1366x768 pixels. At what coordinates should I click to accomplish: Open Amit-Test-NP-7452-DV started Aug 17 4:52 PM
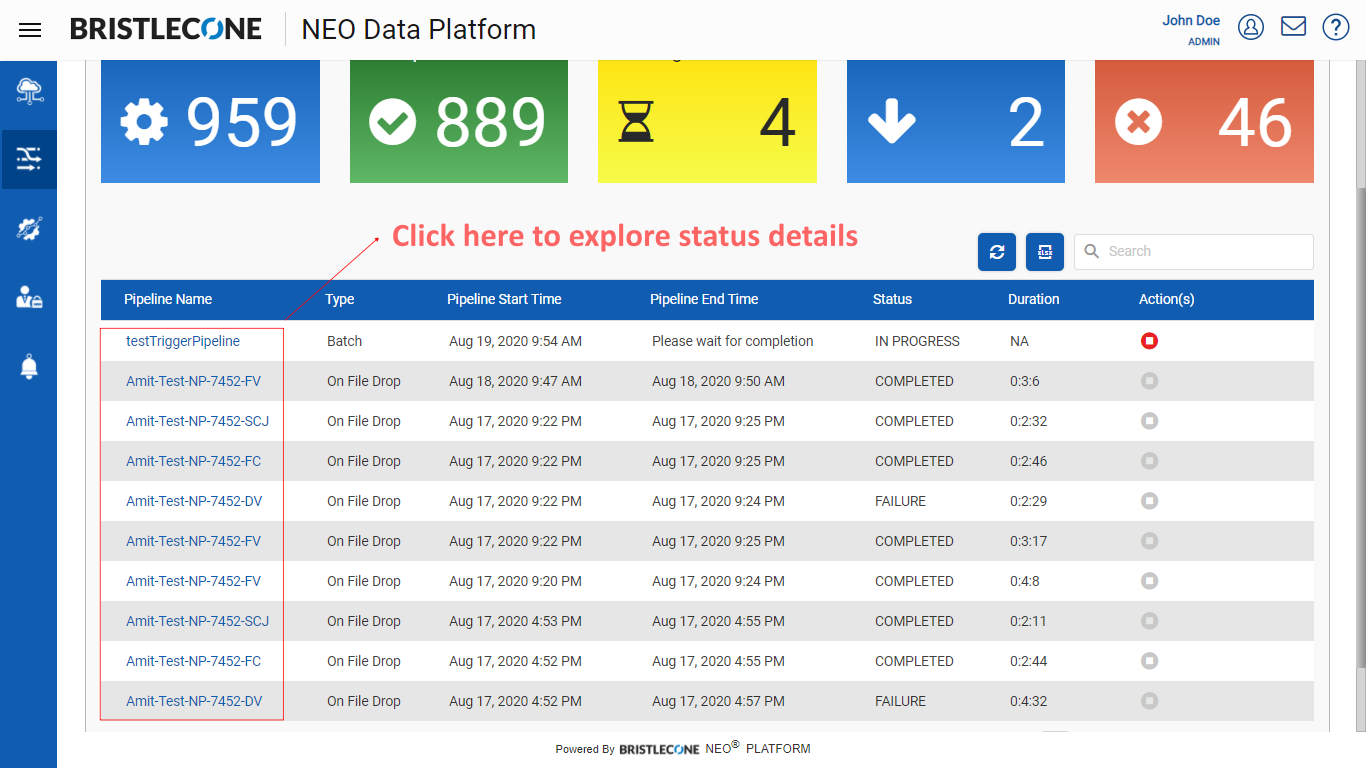coord(194,701)
